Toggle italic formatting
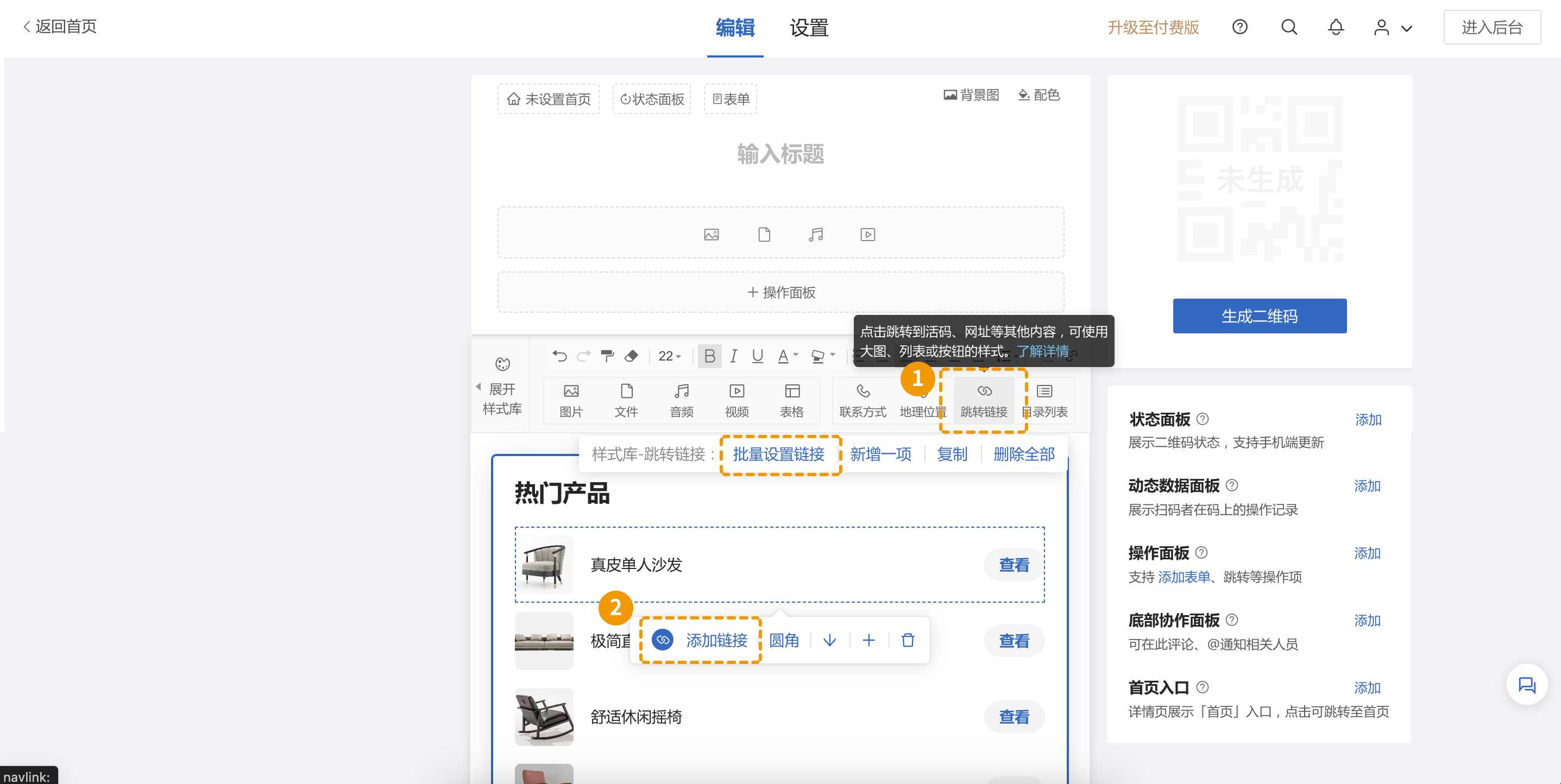The height and width of the screenshot is (784, 1561). pos(734,356)
